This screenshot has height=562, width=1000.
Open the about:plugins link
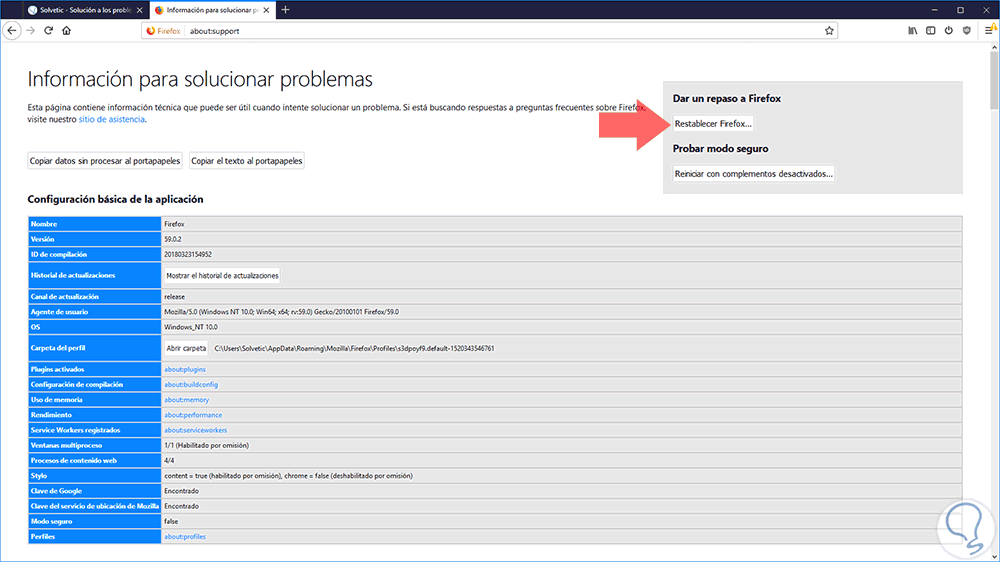[x=185, y=369]
